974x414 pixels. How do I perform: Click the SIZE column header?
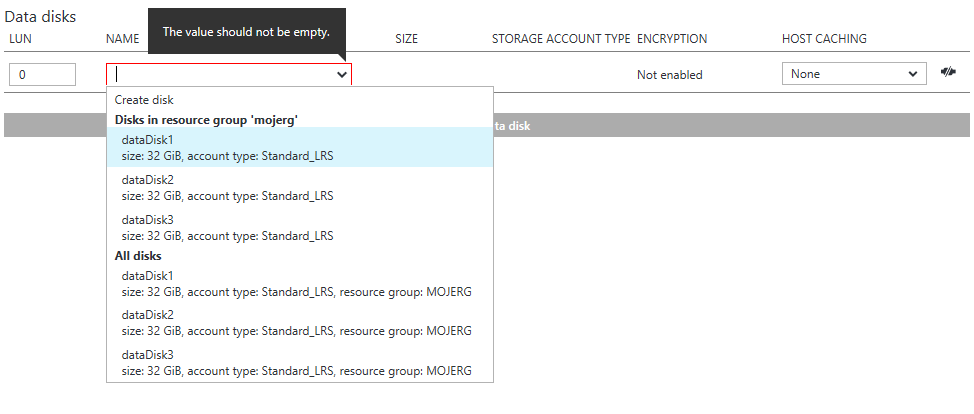point(406,39)
